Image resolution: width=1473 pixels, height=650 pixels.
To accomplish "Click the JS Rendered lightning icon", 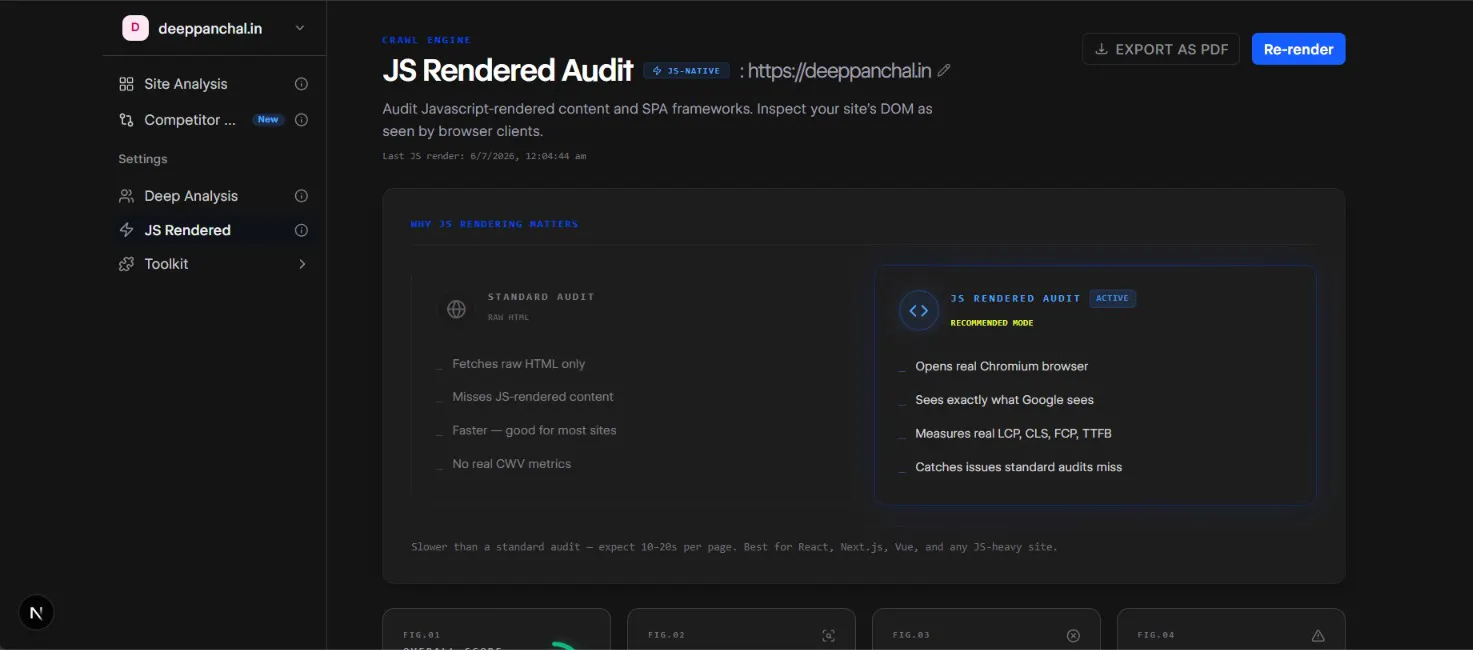I will point(126,230).
